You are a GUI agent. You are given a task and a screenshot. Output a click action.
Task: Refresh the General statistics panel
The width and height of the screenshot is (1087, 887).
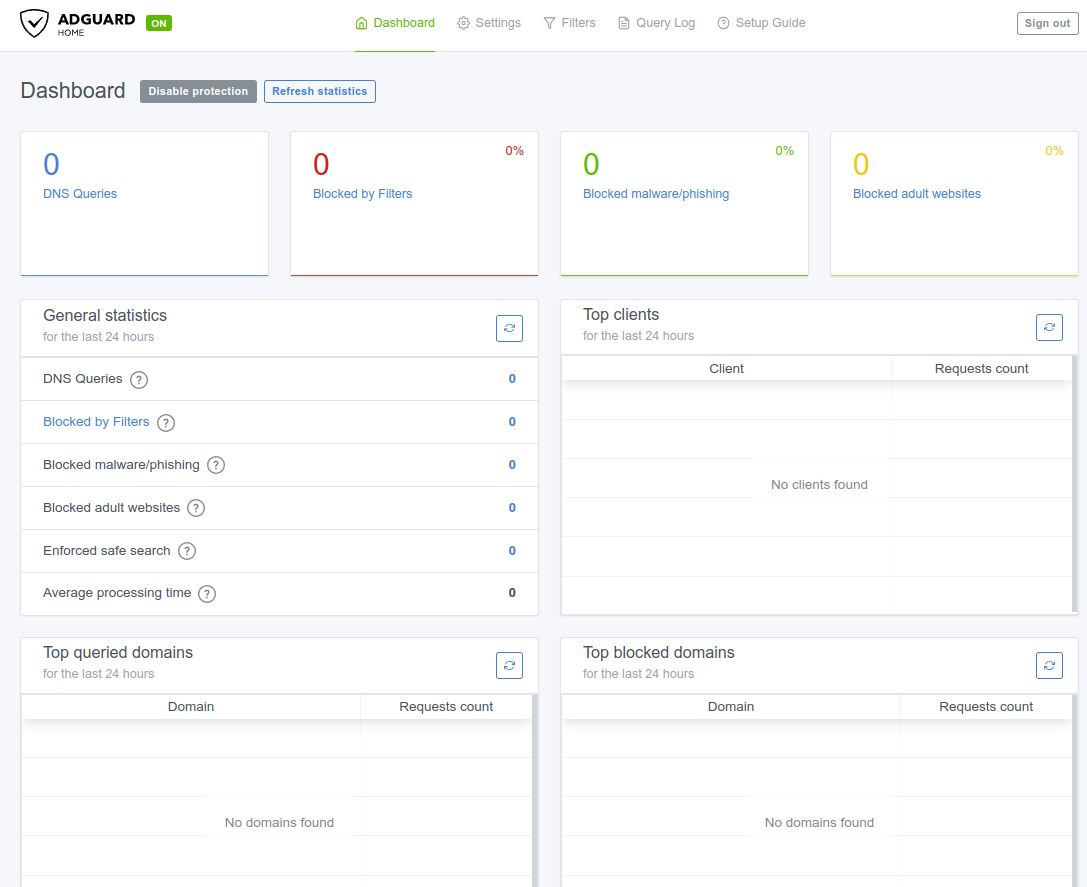[509, 328]
